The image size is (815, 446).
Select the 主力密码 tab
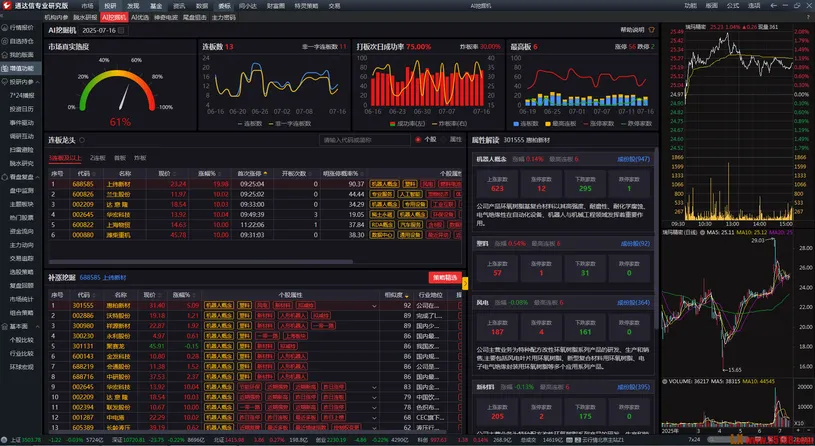coord(224,17)
